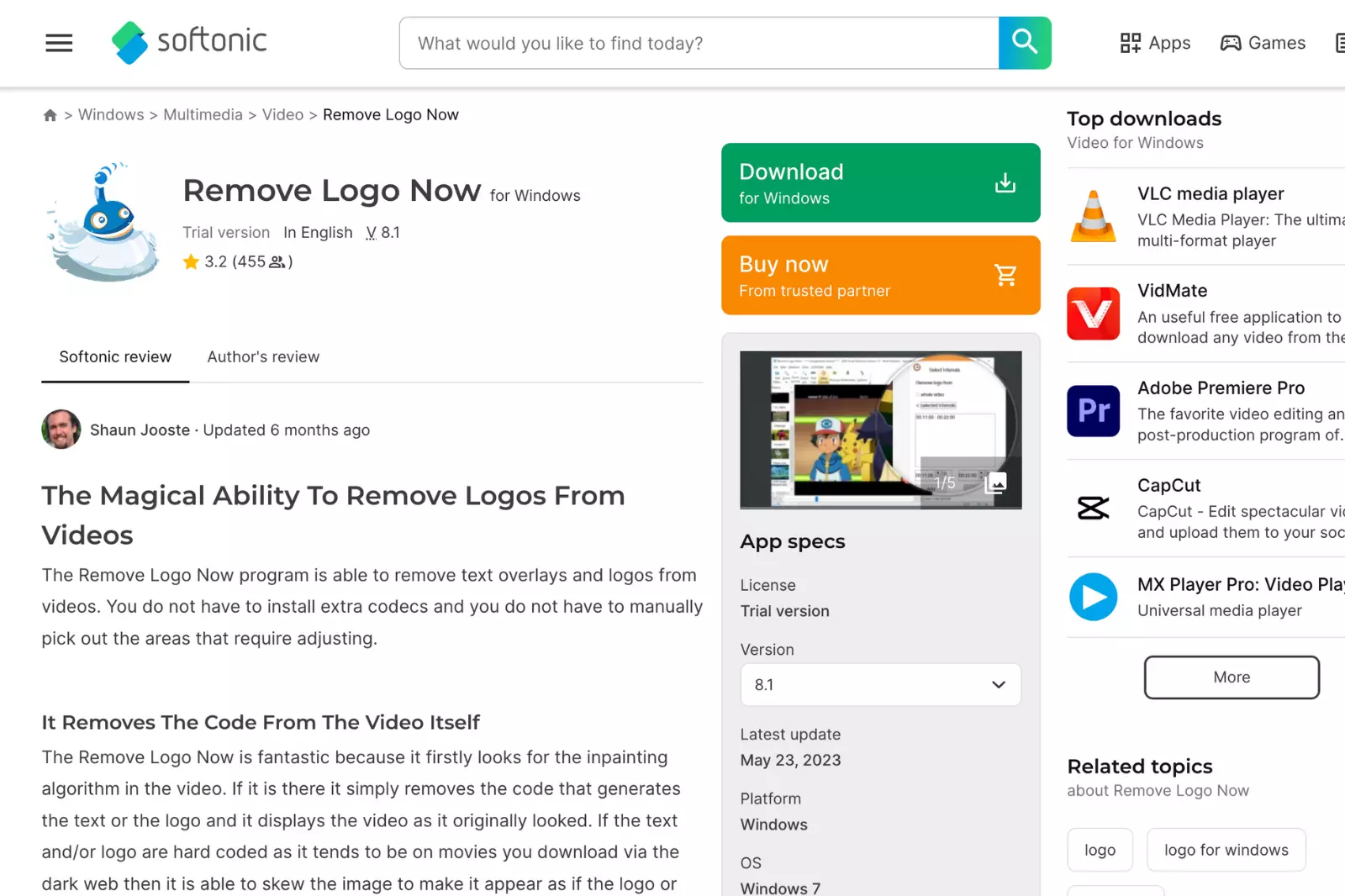
Task: Click the 'Trial version' label under title
Action: [x=226, y=232]
